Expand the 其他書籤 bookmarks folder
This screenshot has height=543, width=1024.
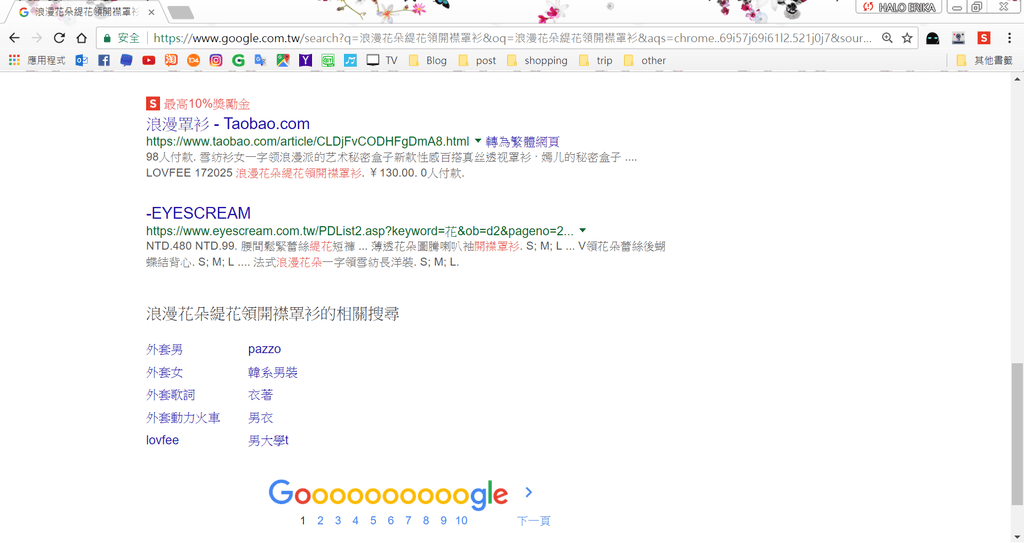(984, 60)
